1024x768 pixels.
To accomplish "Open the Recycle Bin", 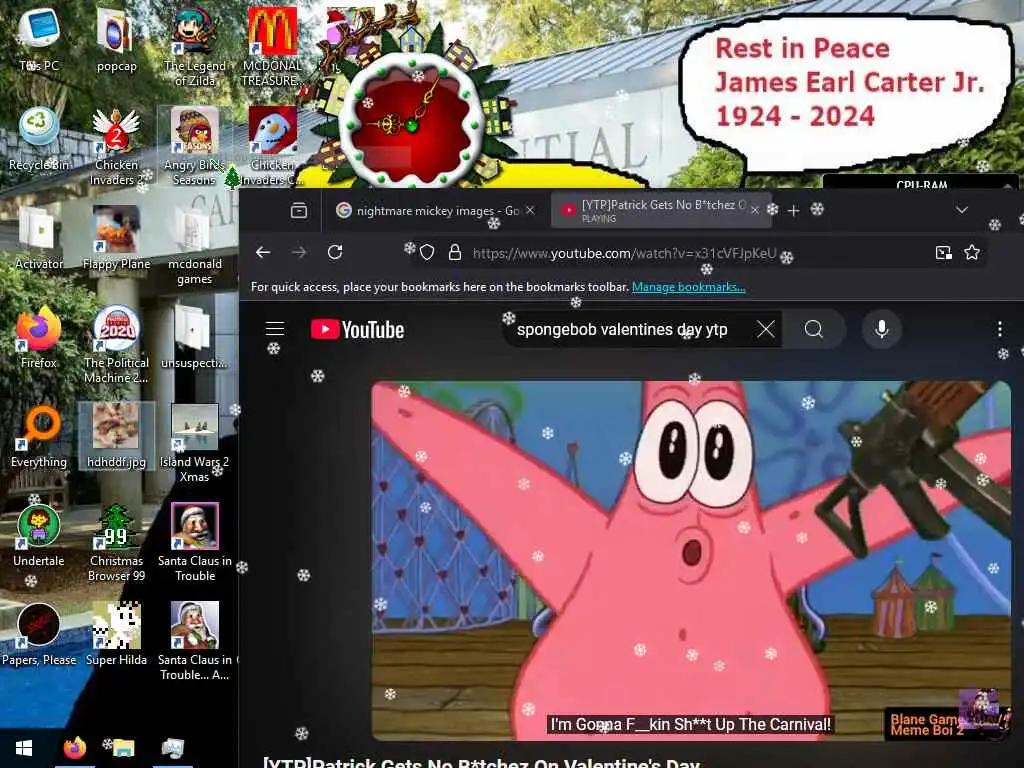I will point(39,139).
